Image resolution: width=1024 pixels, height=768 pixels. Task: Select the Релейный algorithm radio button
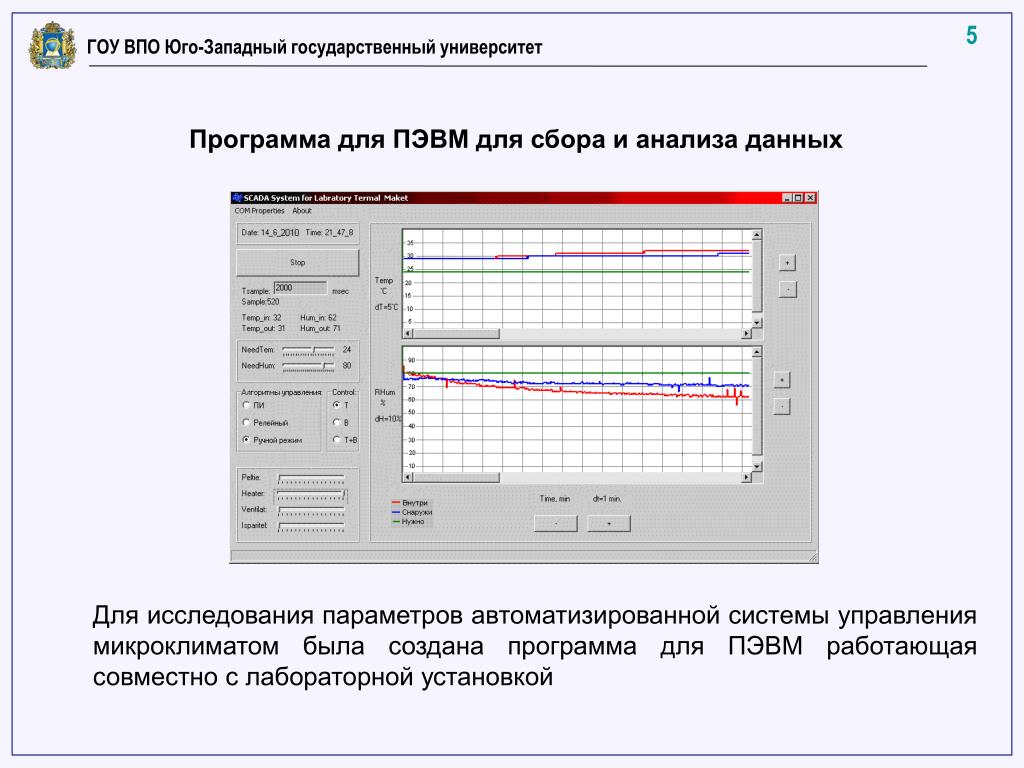pyautogui.click(x=246, y=423)
